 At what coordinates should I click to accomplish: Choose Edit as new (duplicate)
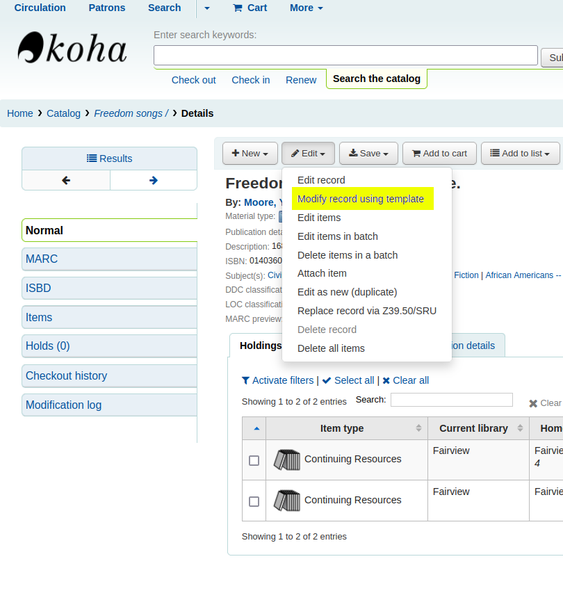tap(347, 292)
